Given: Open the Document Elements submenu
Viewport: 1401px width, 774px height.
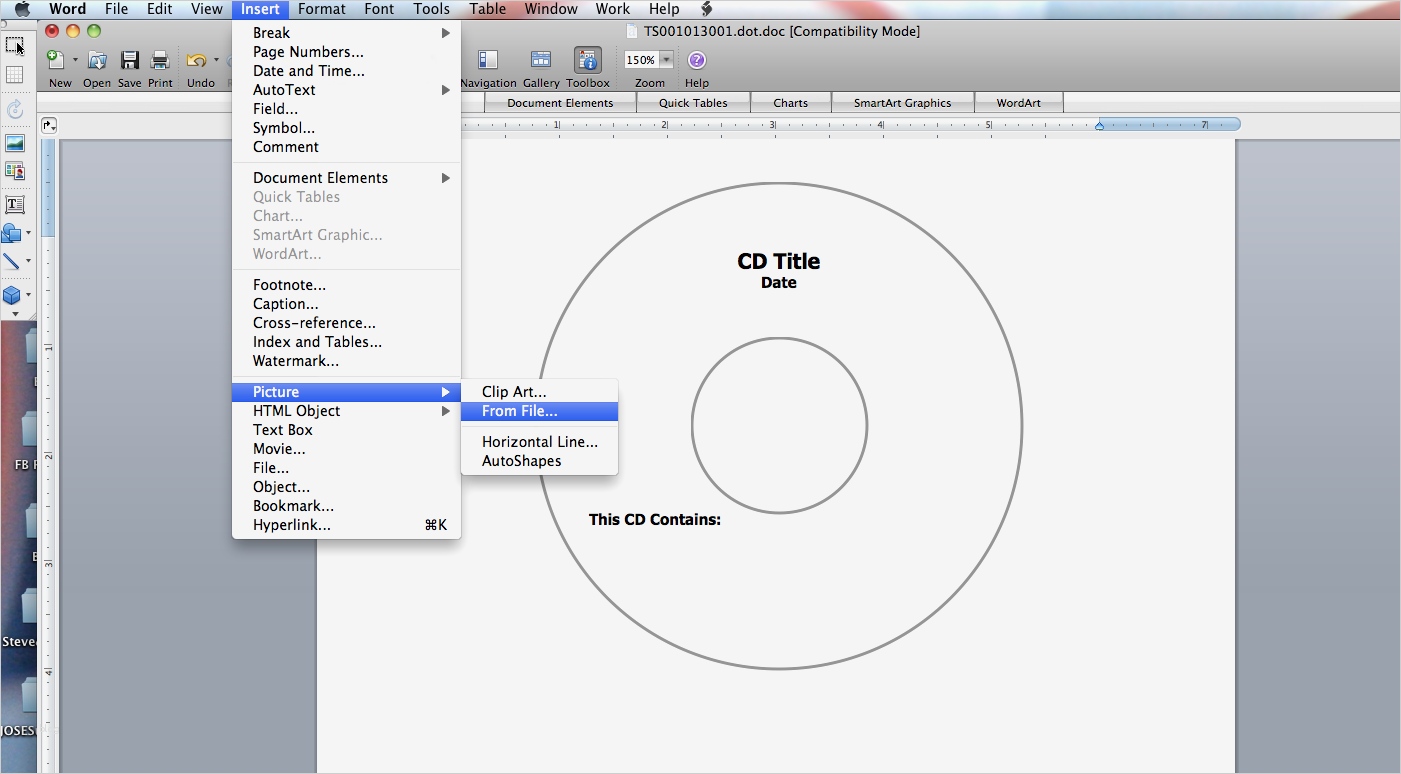Looking at the screenshot, I should click(x=346, y=178).
